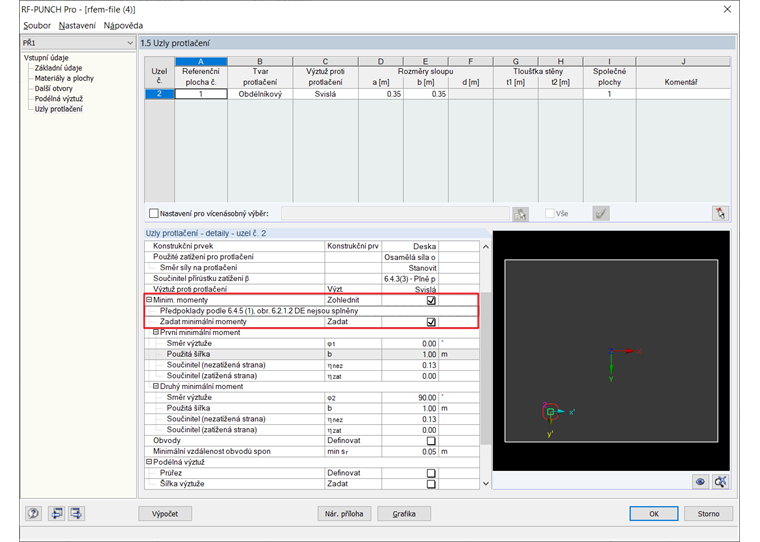
Task: Click column A header
Action: [x=201, y=62]
